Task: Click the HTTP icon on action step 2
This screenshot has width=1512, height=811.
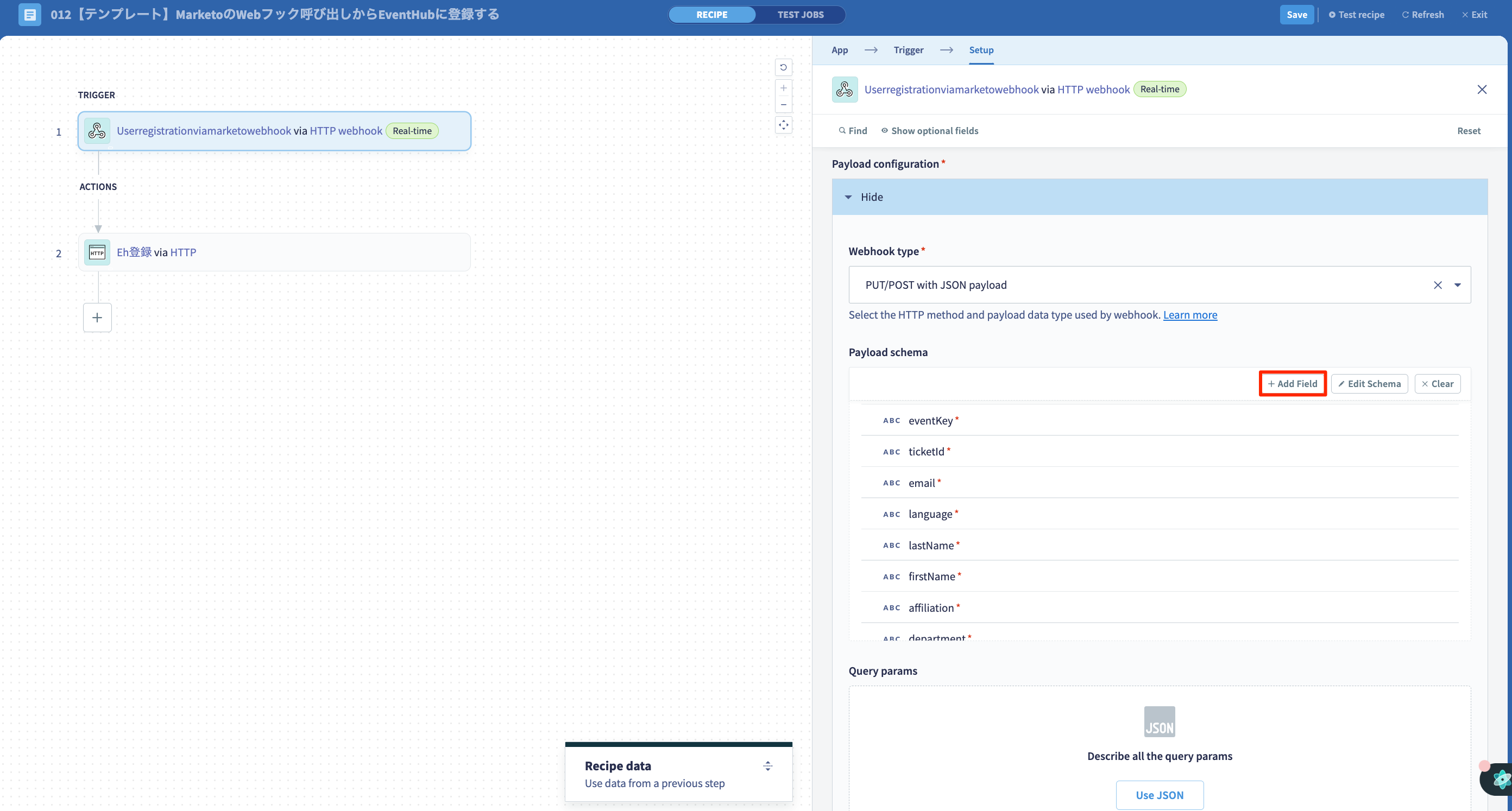Action: (97, 252)
